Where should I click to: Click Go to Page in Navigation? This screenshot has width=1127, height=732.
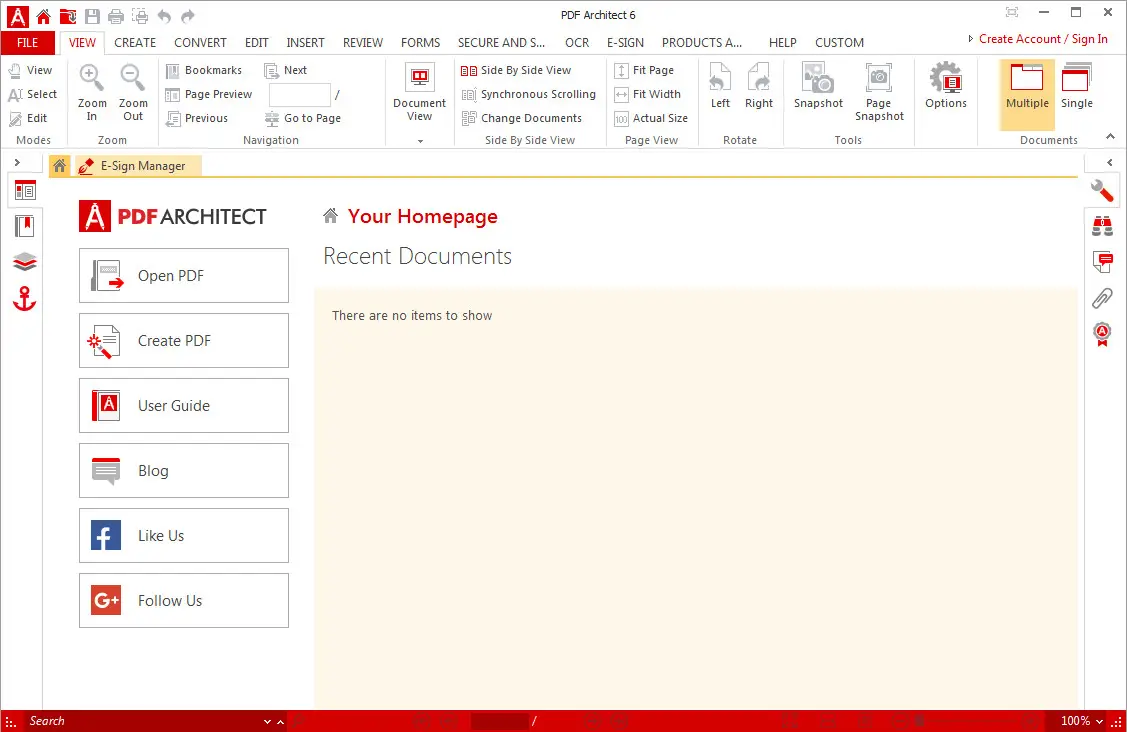coord(303,118)
